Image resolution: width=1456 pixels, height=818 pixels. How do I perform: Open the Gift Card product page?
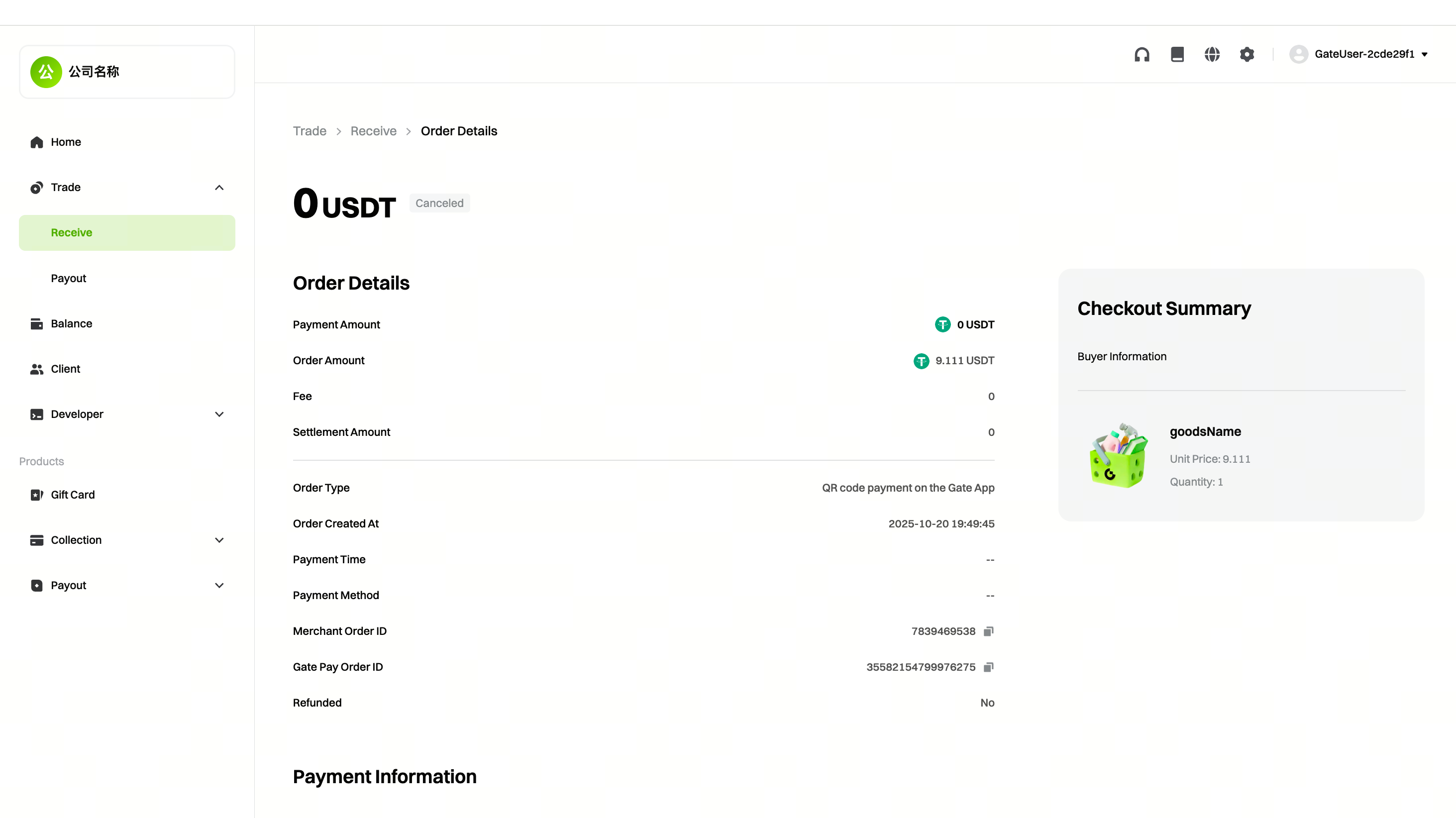point(72,495)
